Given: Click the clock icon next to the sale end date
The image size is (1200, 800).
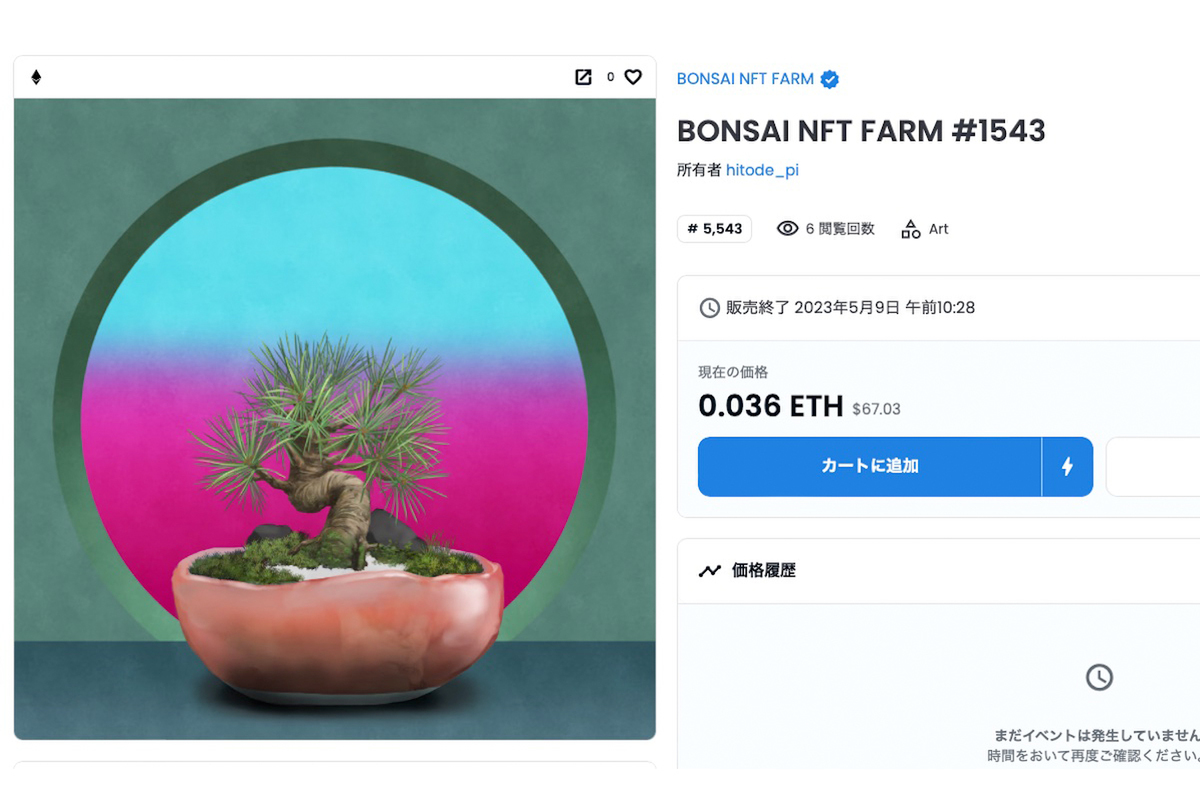Looking at the screenshot, I should (709, 307).
